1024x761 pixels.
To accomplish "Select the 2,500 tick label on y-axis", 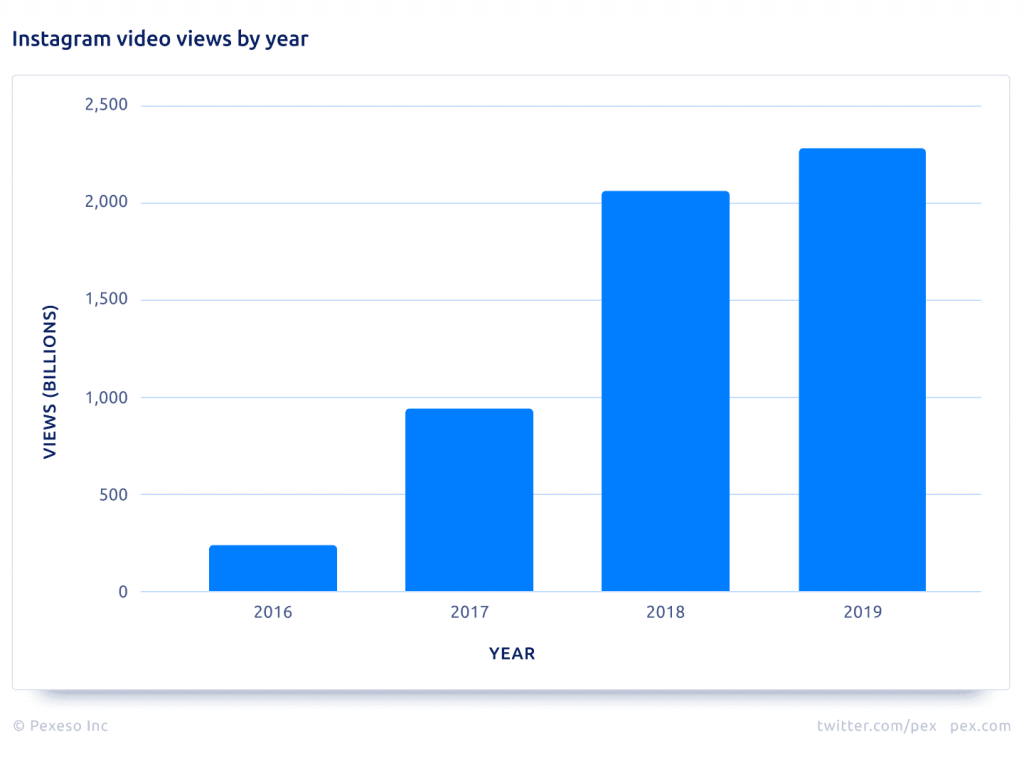I will tap(108, 104).
